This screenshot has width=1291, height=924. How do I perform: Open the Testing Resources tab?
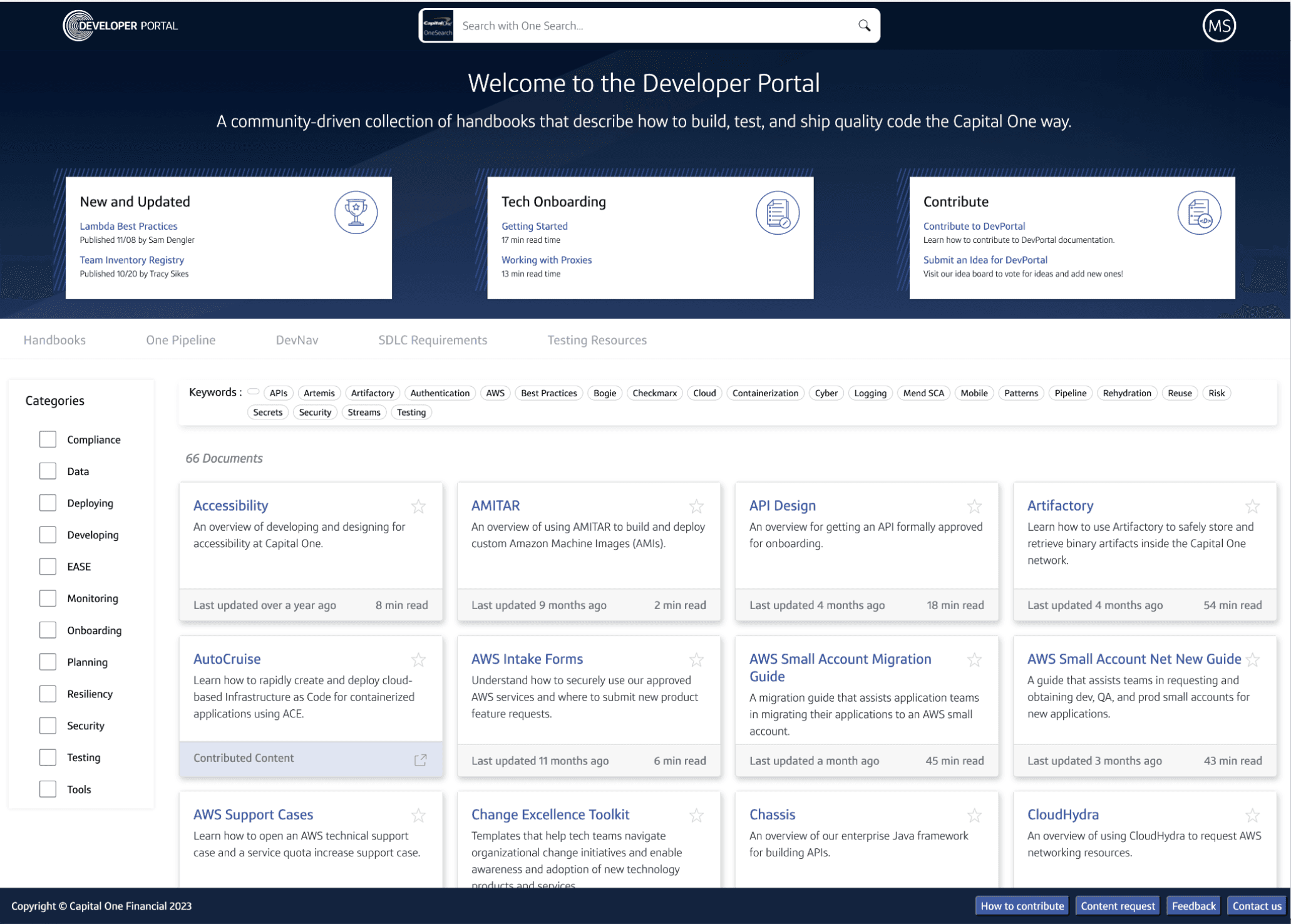pos(597,340)
